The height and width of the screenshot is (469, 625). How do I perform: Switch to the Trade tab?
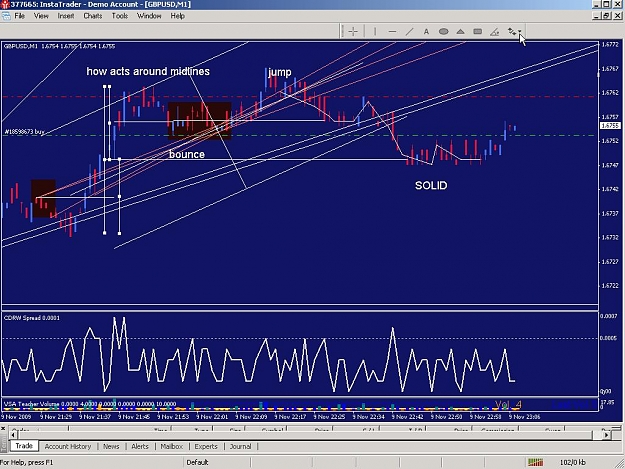tap(24, 446)
